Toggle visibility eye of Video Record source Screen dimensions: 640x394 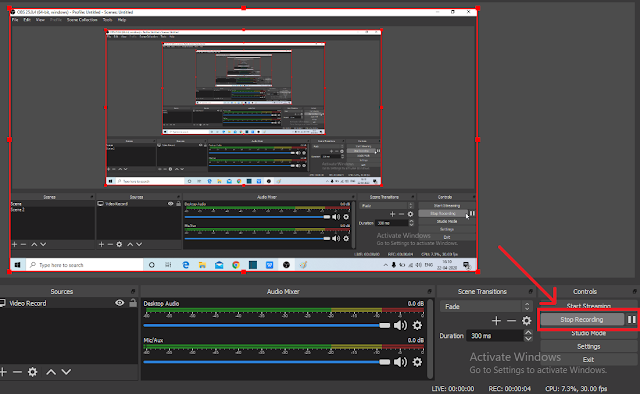point(120,303)
